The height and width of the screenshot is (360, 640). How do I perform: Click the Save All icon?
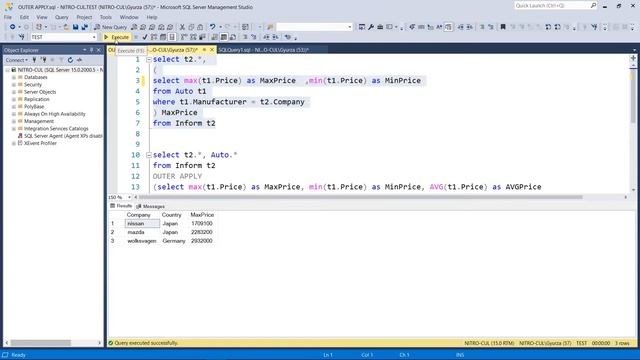(84, 27)
